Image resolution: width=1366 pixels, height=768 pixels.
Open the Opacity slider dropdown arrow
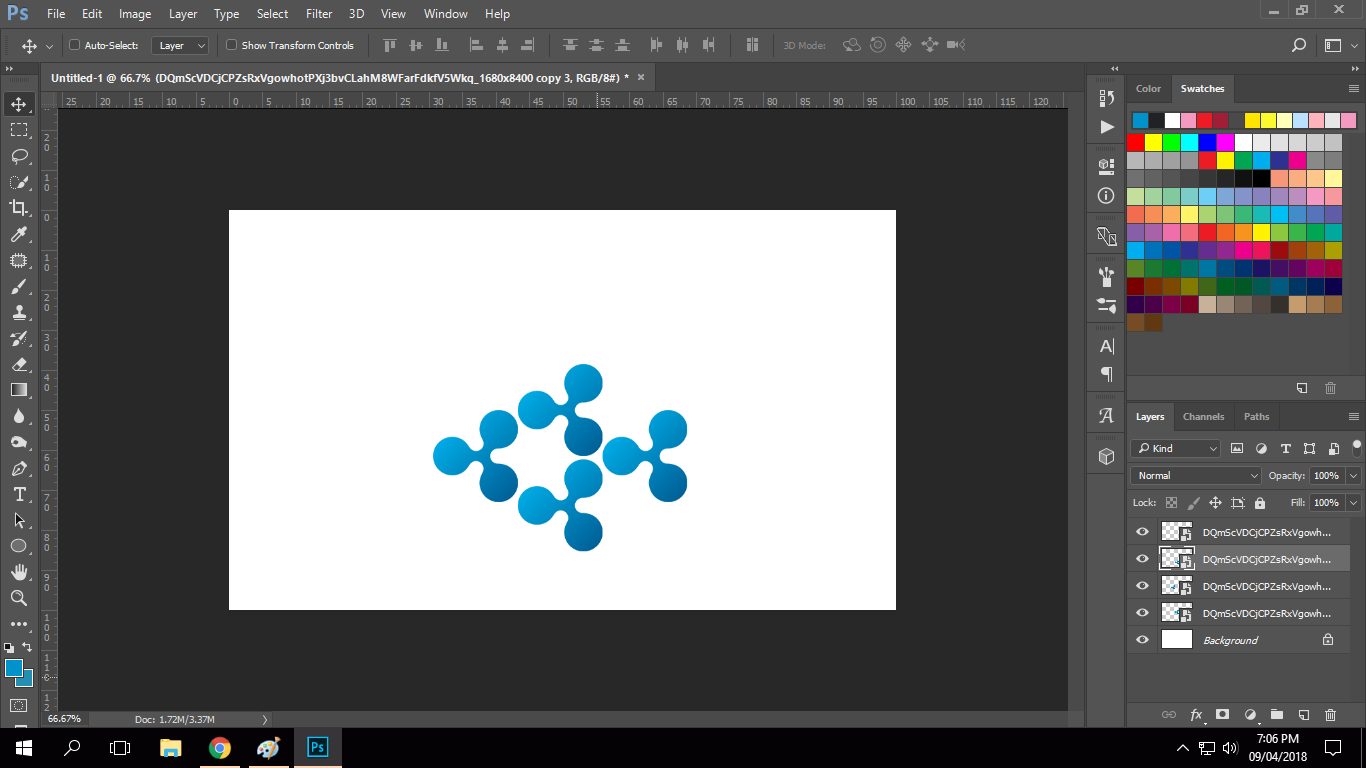1353,476
